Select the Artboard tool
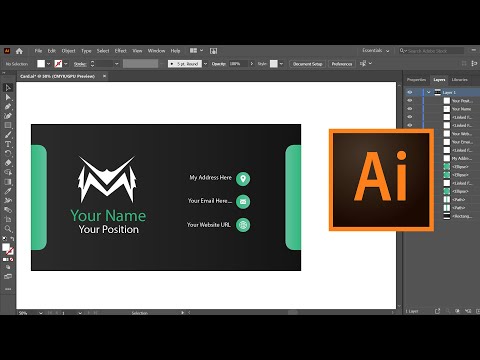The image size is (480, 360). (8, 219)
